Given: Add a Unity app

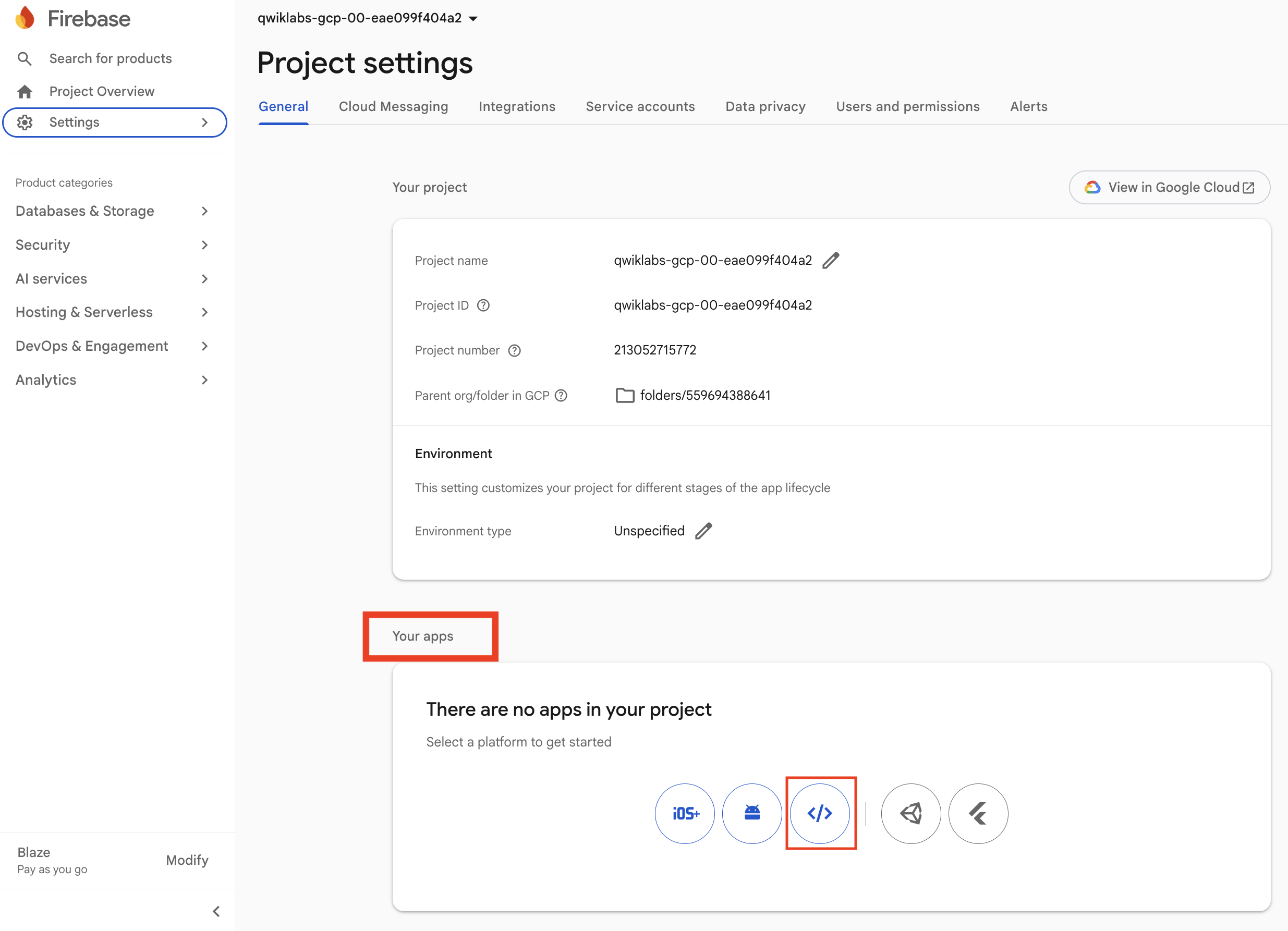Looking at the screenshot, I should [x=911, y=814].
